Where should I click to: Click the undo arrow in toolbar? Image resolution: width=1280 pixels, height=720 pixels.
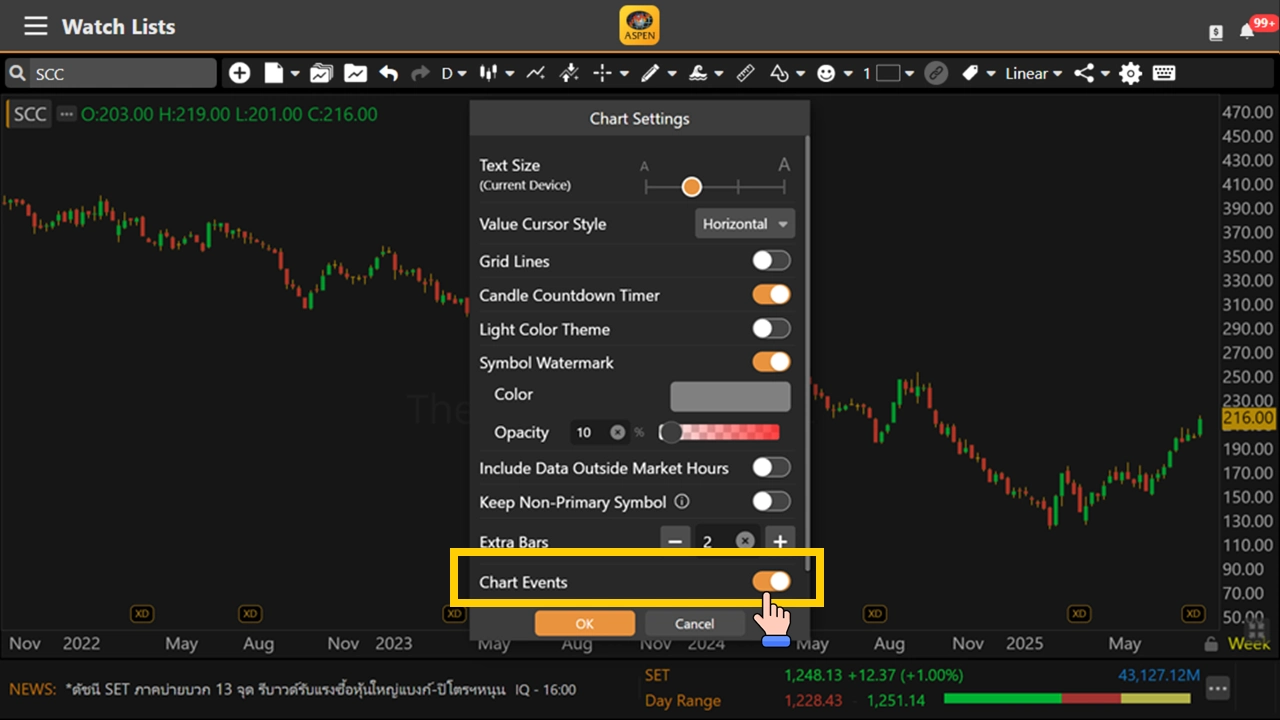pos(389,73)
